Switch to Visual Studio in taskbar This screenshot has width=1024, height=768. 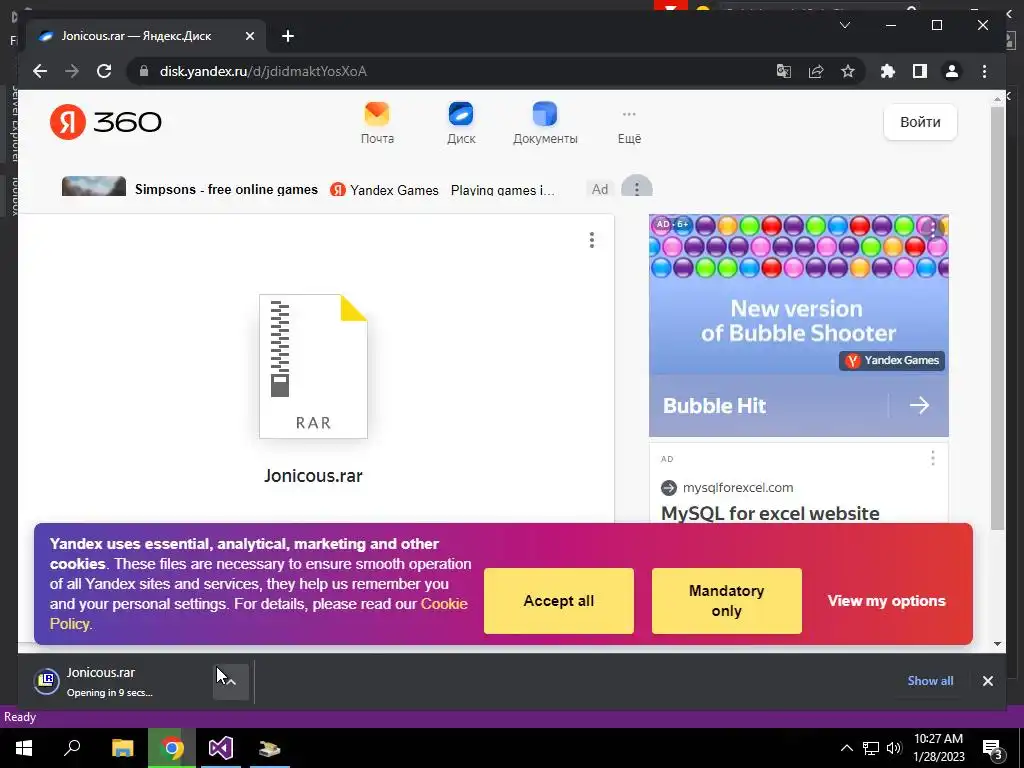pos(221,748)
